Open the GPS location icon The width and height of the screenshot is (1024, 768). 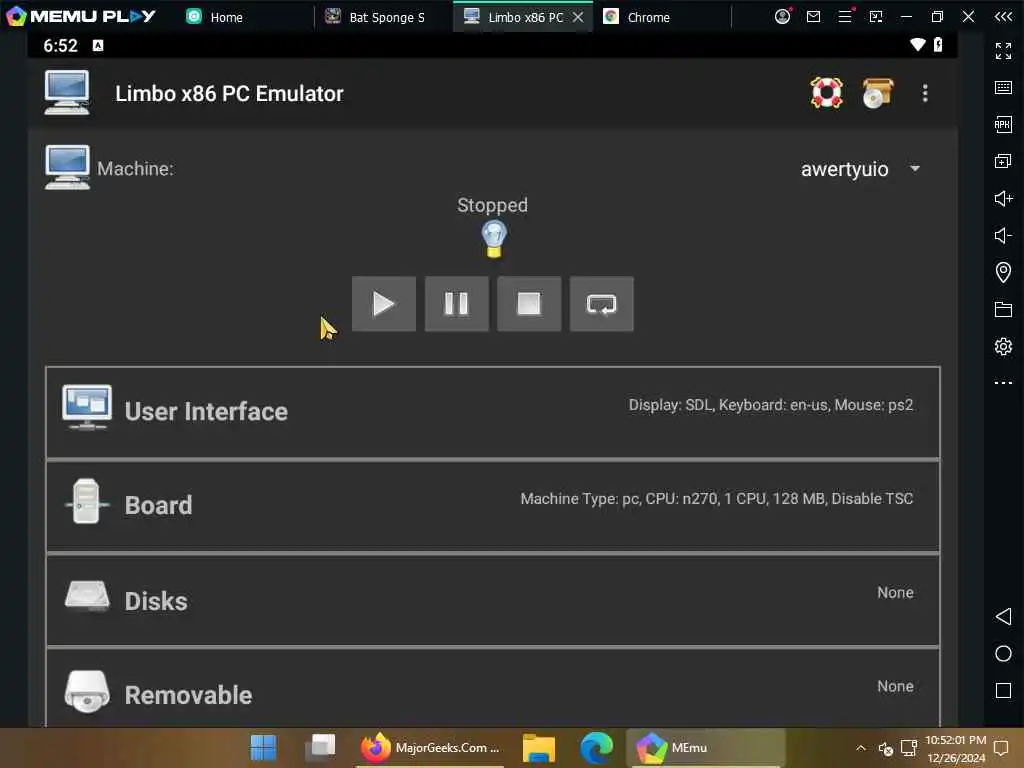1003,272
